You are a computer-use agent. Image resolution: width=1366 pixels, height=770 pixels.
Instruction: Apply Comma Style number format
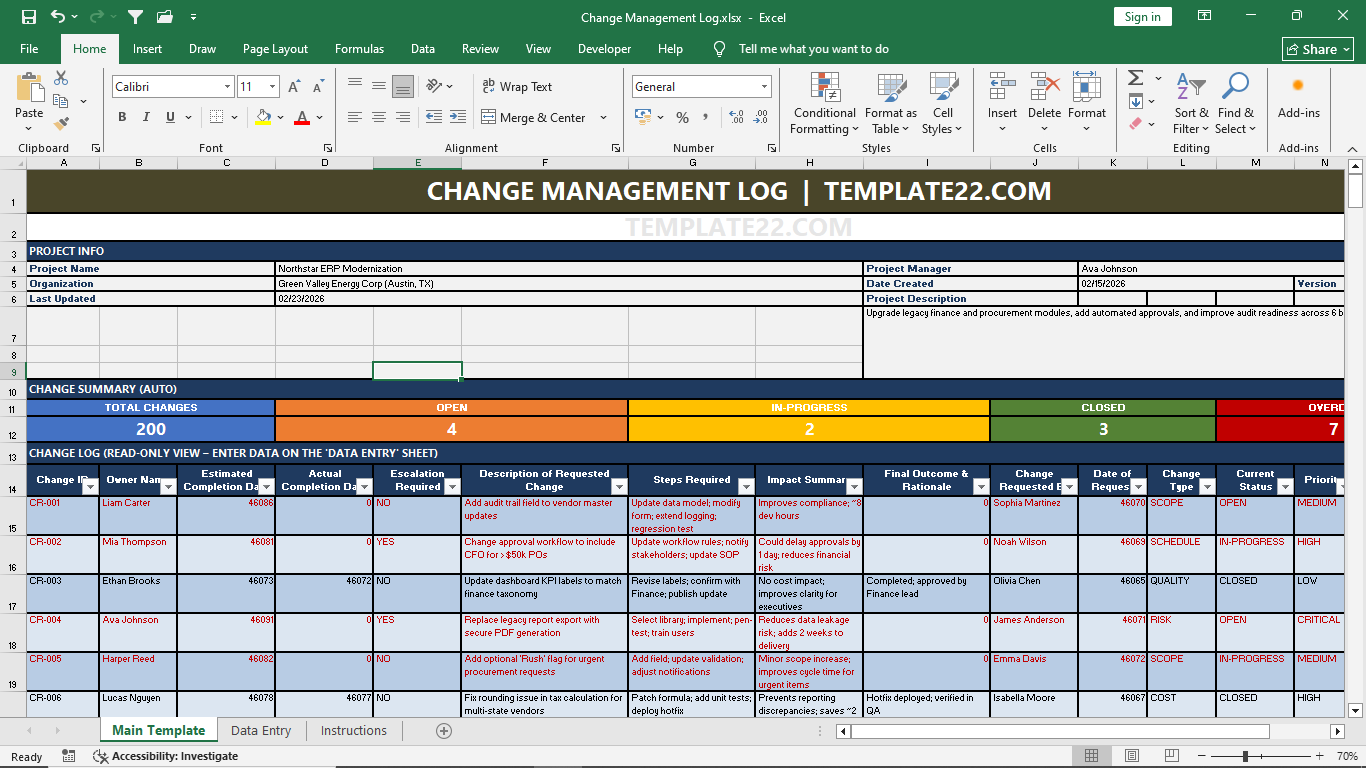[x=706, y=117]
